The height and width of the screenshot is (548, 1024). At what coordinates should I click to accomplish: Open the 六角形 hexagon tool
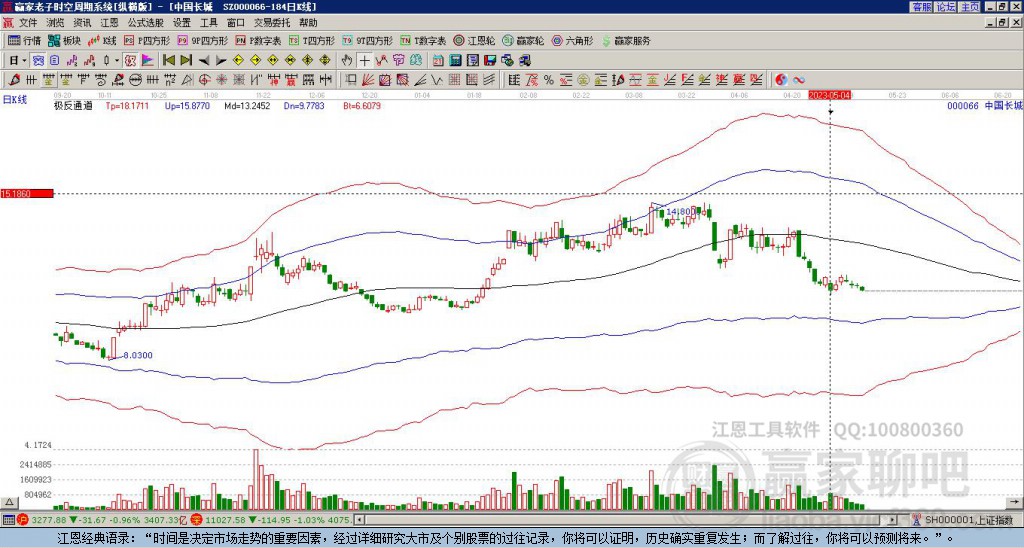pyautogui.click(x=572, y=40)
